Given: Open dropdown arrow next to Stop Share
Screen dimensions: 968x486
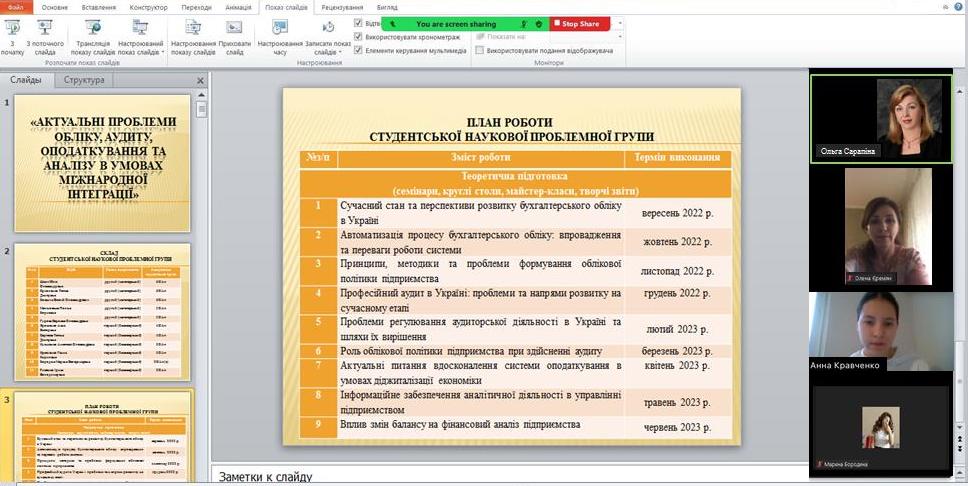Looking at the screenshot, I should (x=620, y=23).
